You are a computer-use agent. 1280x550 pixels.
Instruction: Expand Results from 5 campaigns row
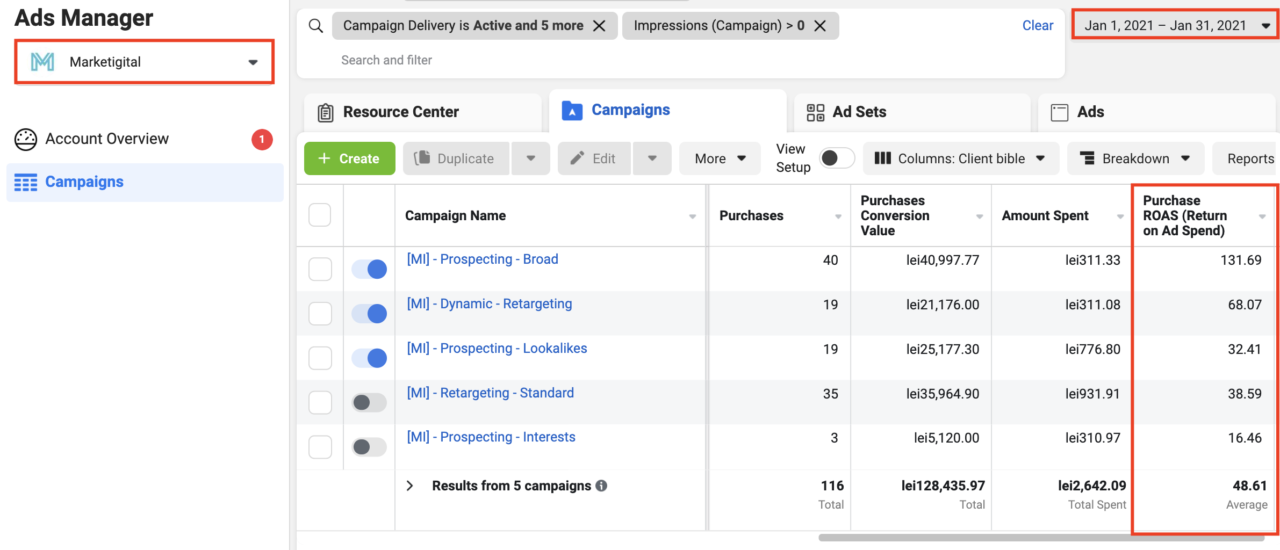point(410,486)
